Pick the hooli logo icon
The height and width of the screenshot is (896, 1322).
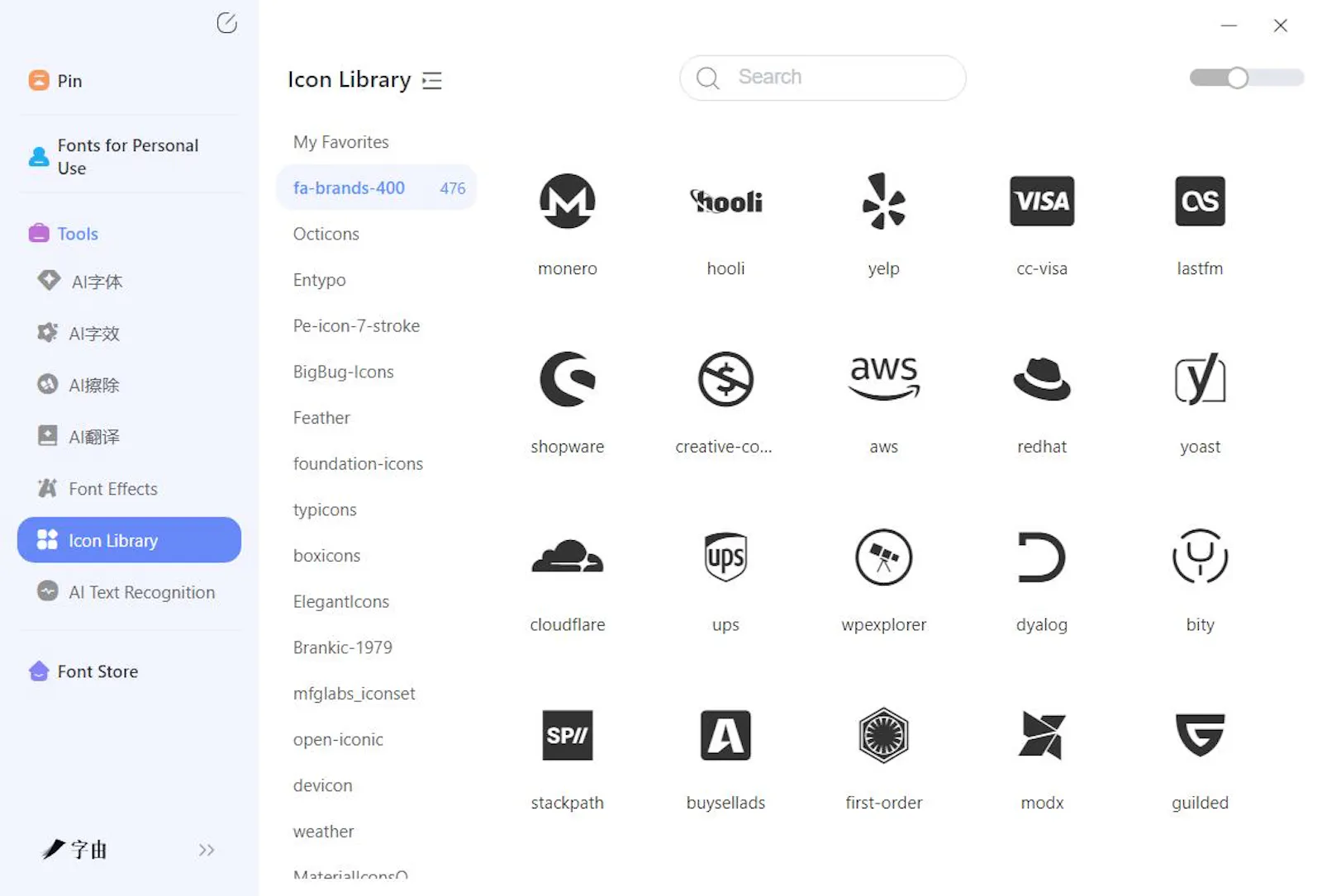725,201
